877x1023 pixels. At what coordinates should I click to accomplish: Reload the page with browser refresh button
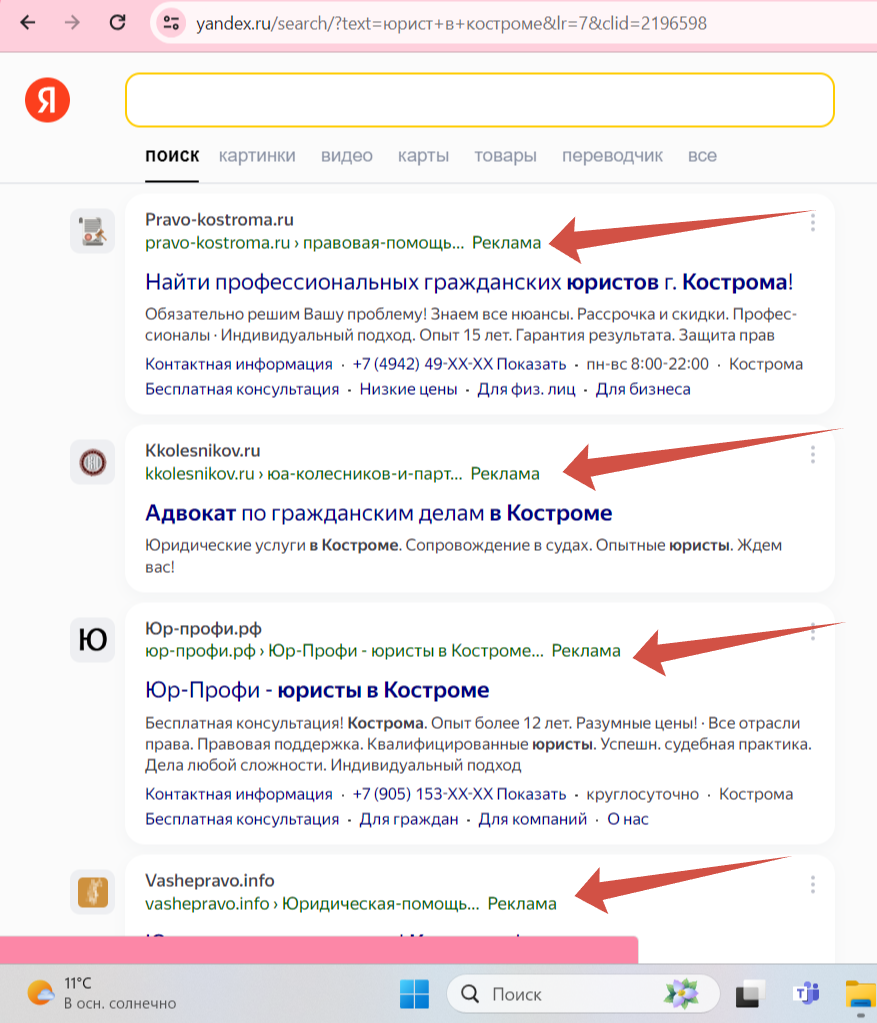coord(117,22)
